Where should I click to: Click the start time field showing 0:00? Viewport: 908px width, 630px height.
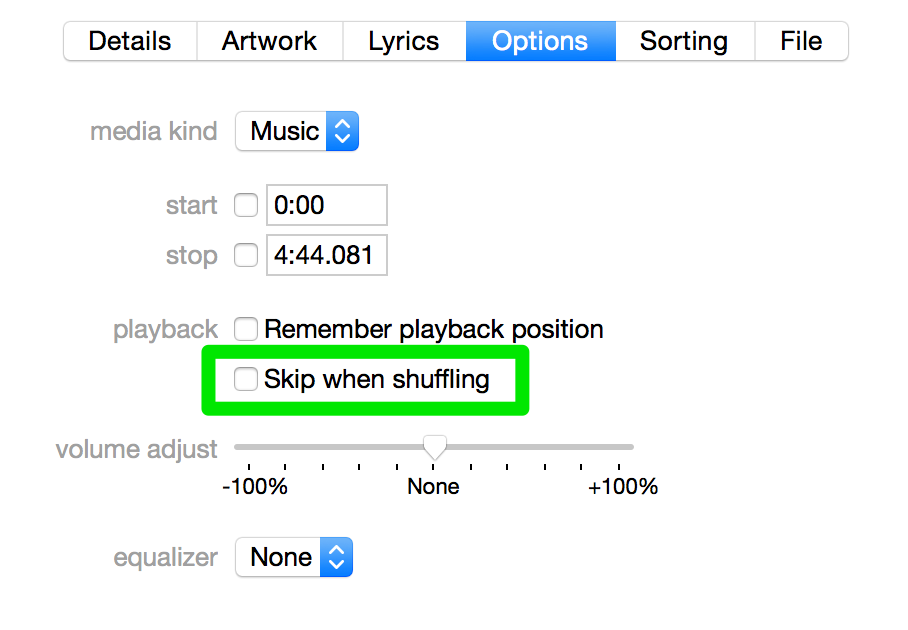(326, 206)
